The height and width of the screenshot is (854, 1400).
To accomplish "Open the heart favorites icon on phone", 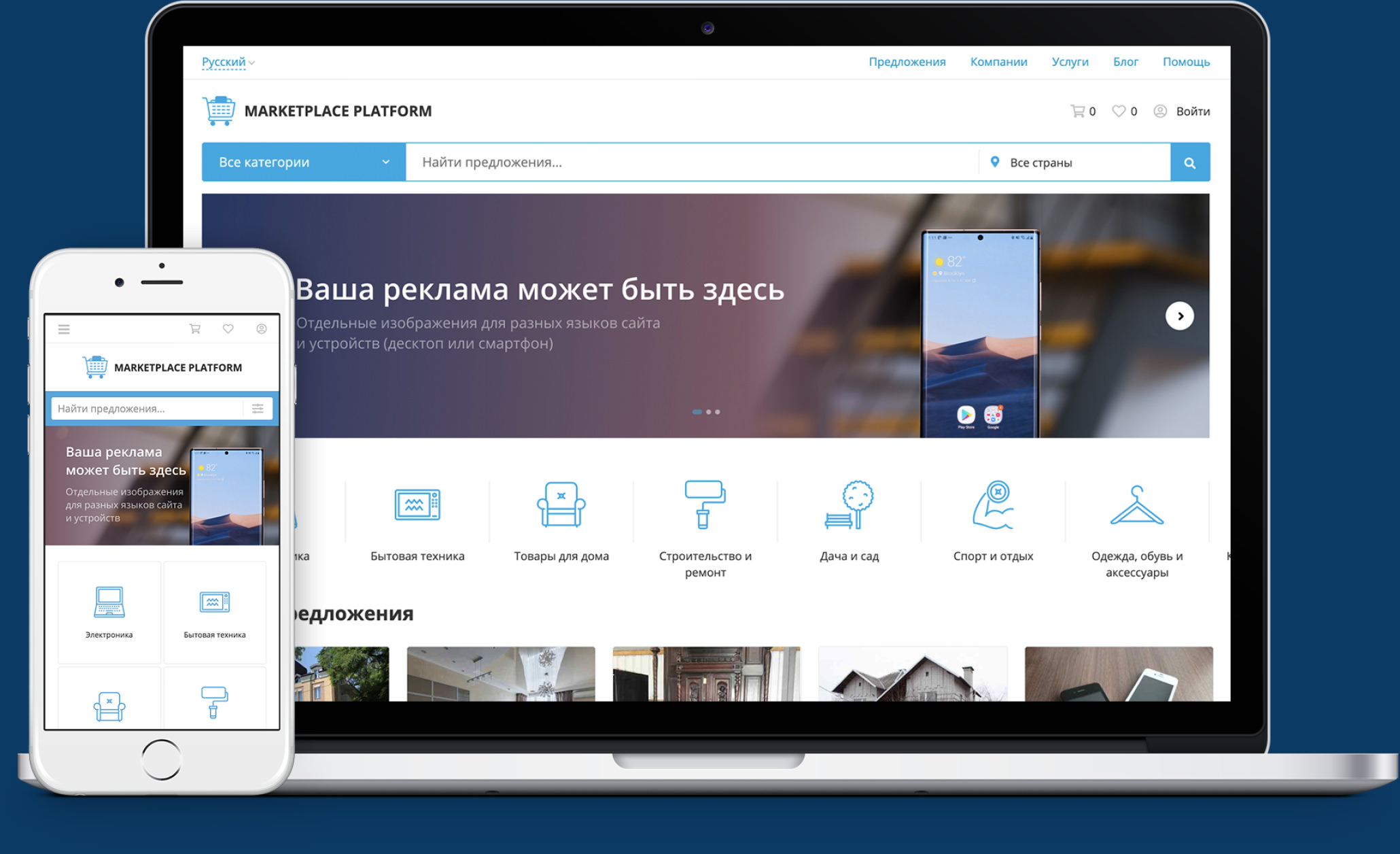I will pyautogui.click(x=228, y=329).
